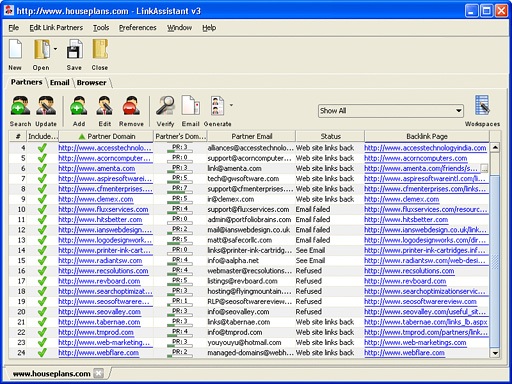Expand the Open button dropdown arrow
This screenshot has width=512, height=384.
click(x=55, y=49)
